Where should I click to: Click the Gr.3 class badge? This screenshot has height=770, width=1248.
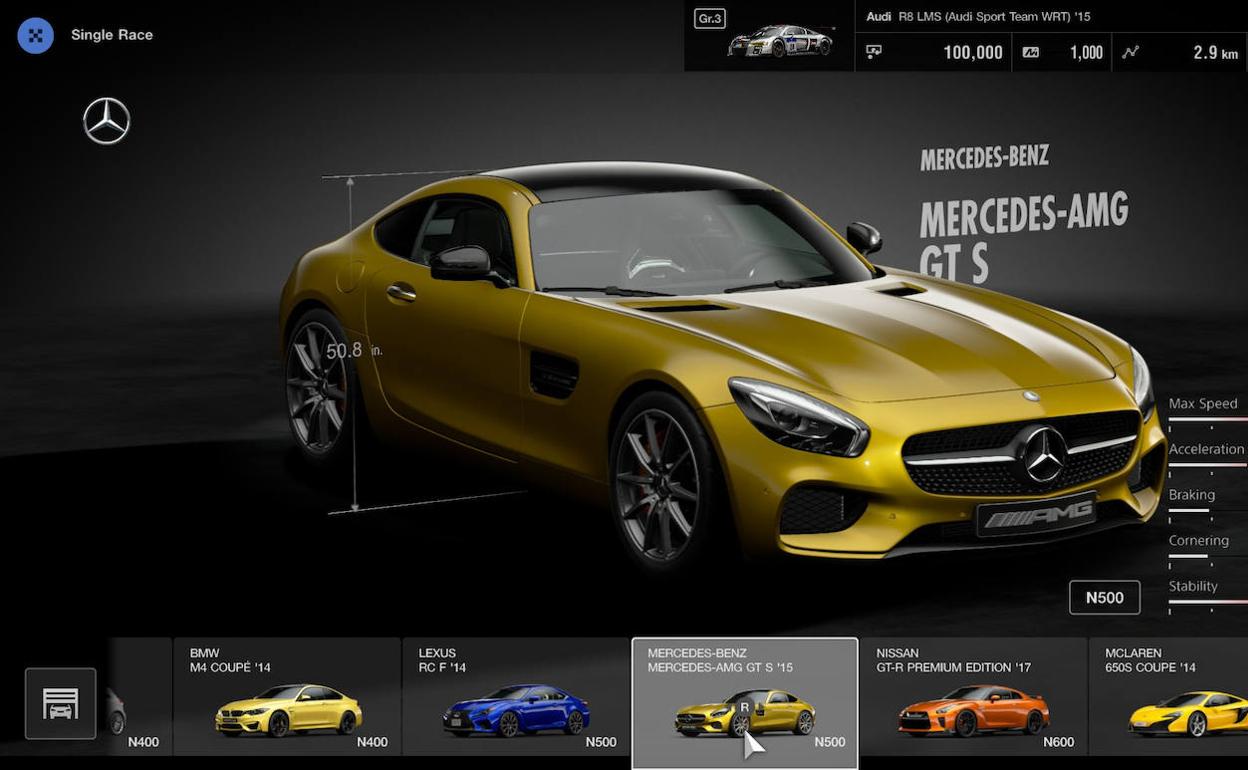point(709,19)
